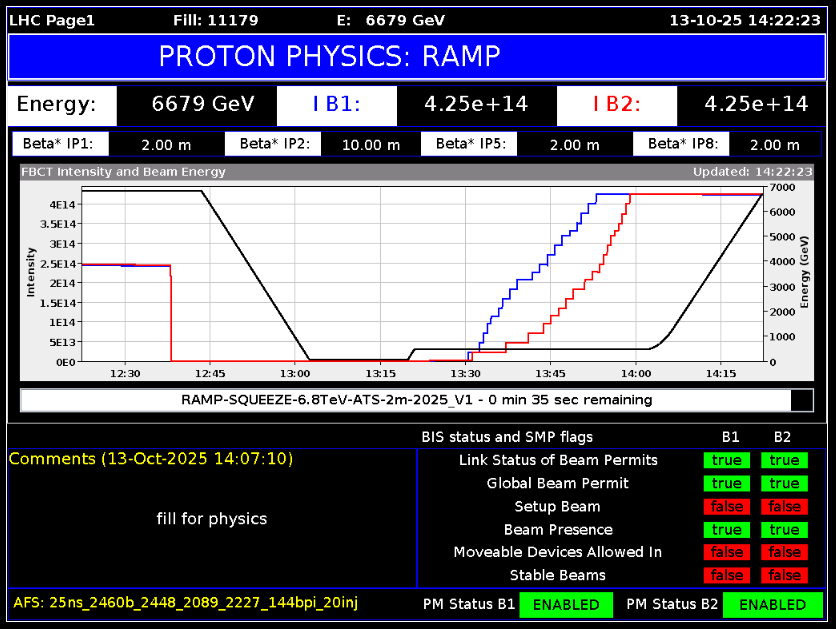Click the Beta* IP2 value of 10.00 m

370,144
